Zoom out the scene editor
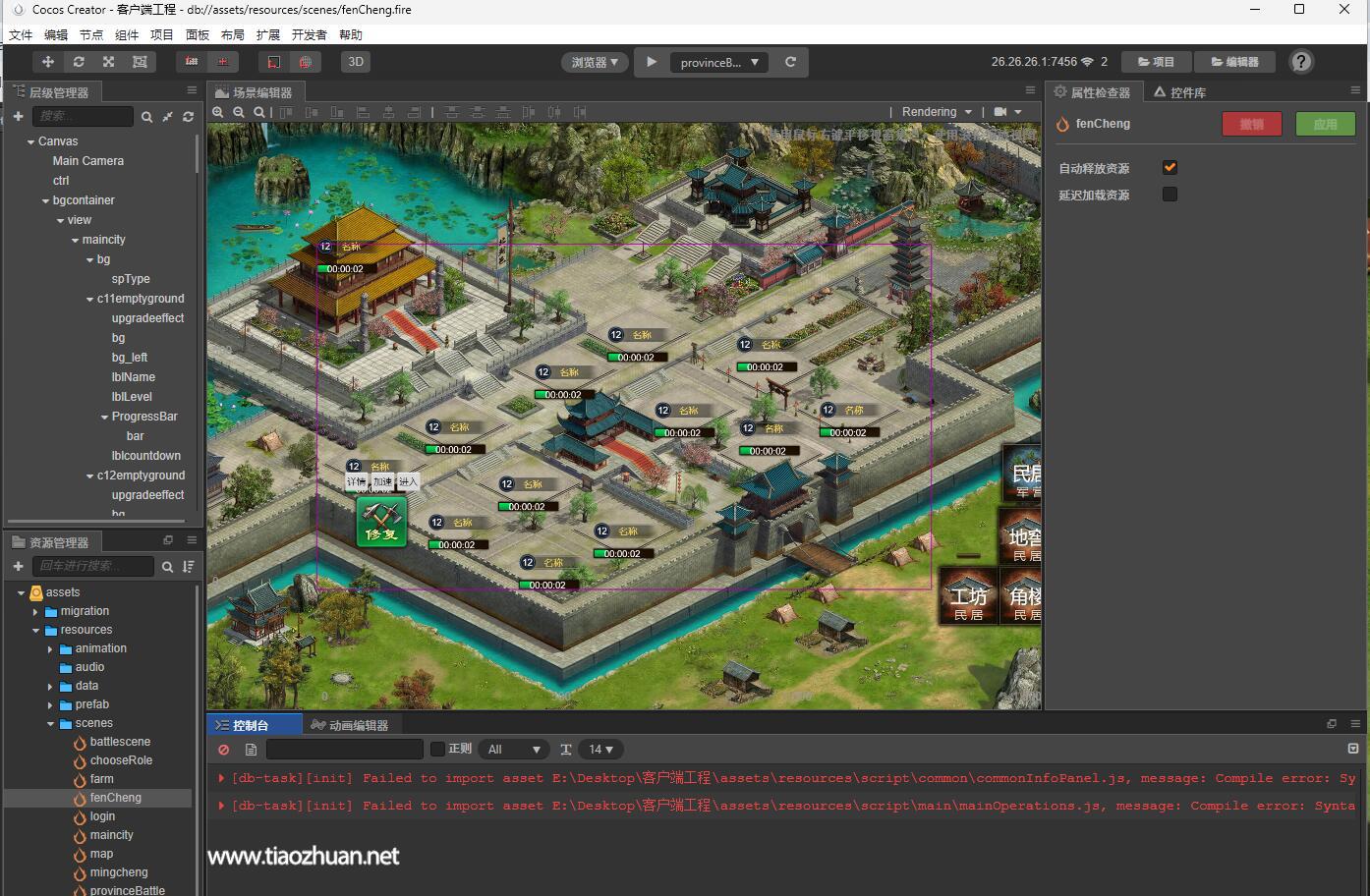Image resolution: width=1370 pixels, height=896 pixels. coord(239,112)
